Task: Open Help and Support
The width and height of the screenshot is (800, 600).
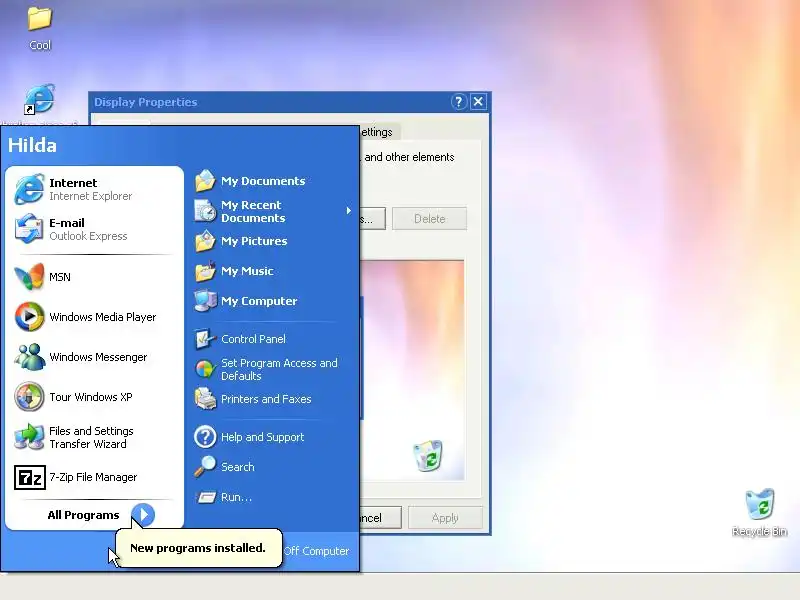Action: click(x=271, y=437)
